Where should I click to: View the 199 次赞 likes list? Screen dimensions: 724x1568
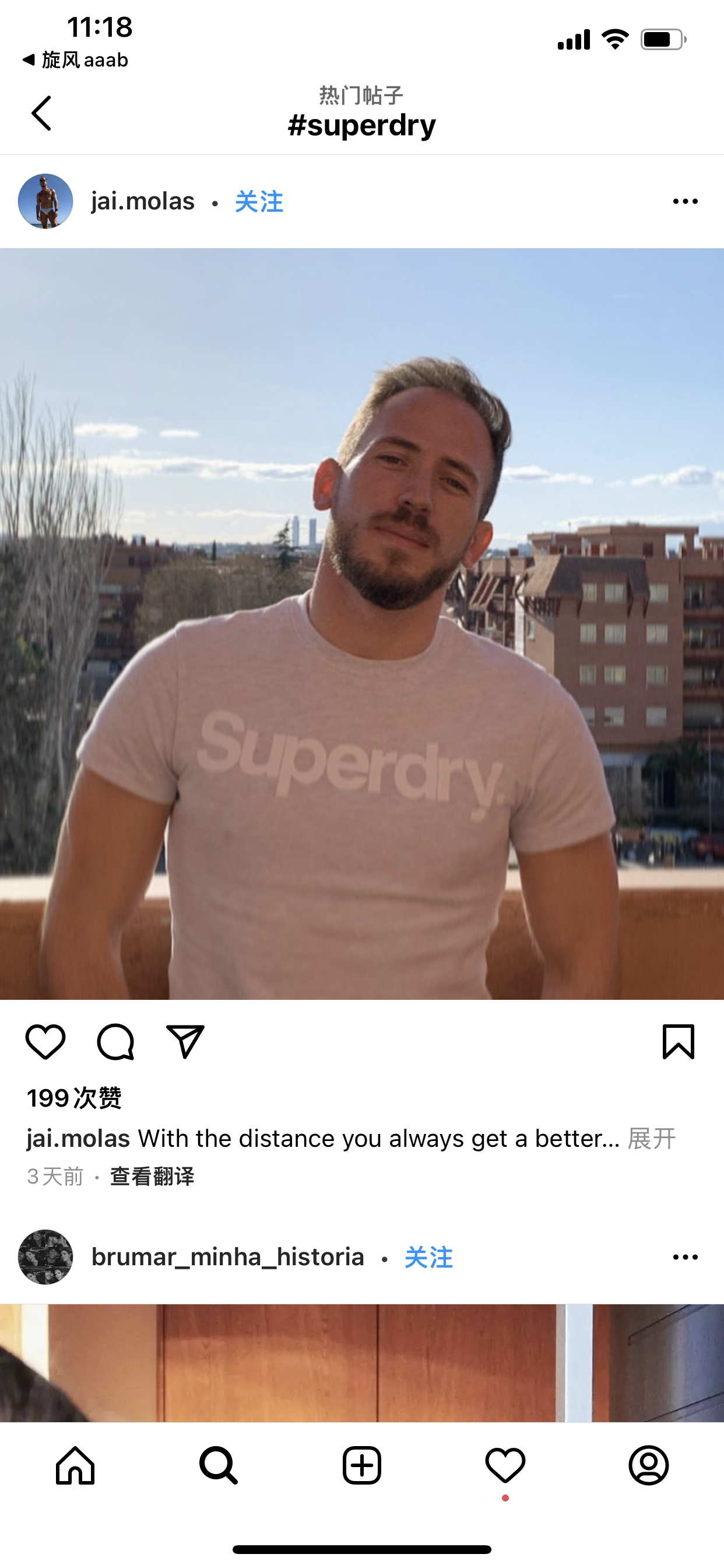tap(74, 1098)
